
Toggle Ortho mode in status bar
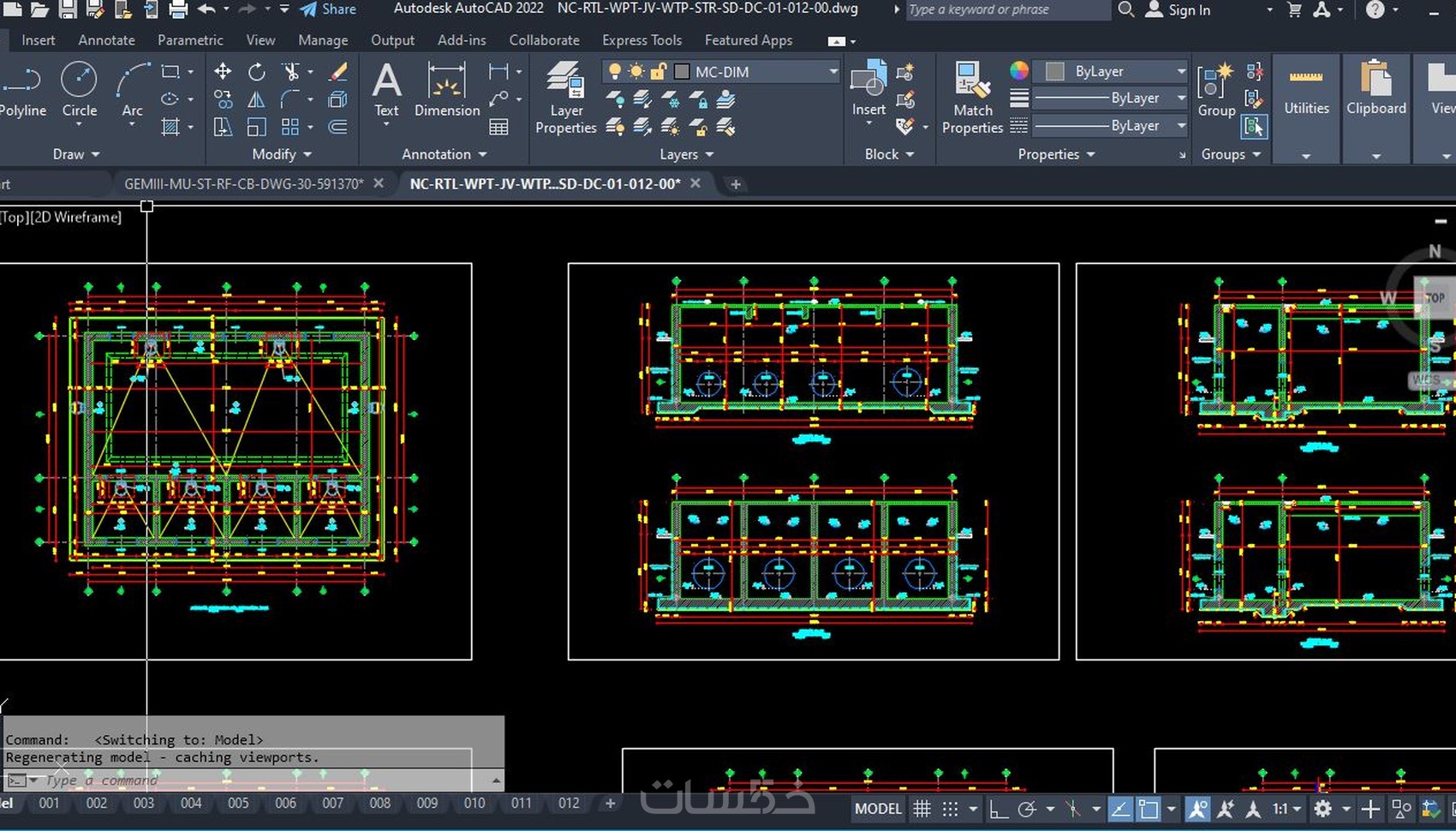998,809
